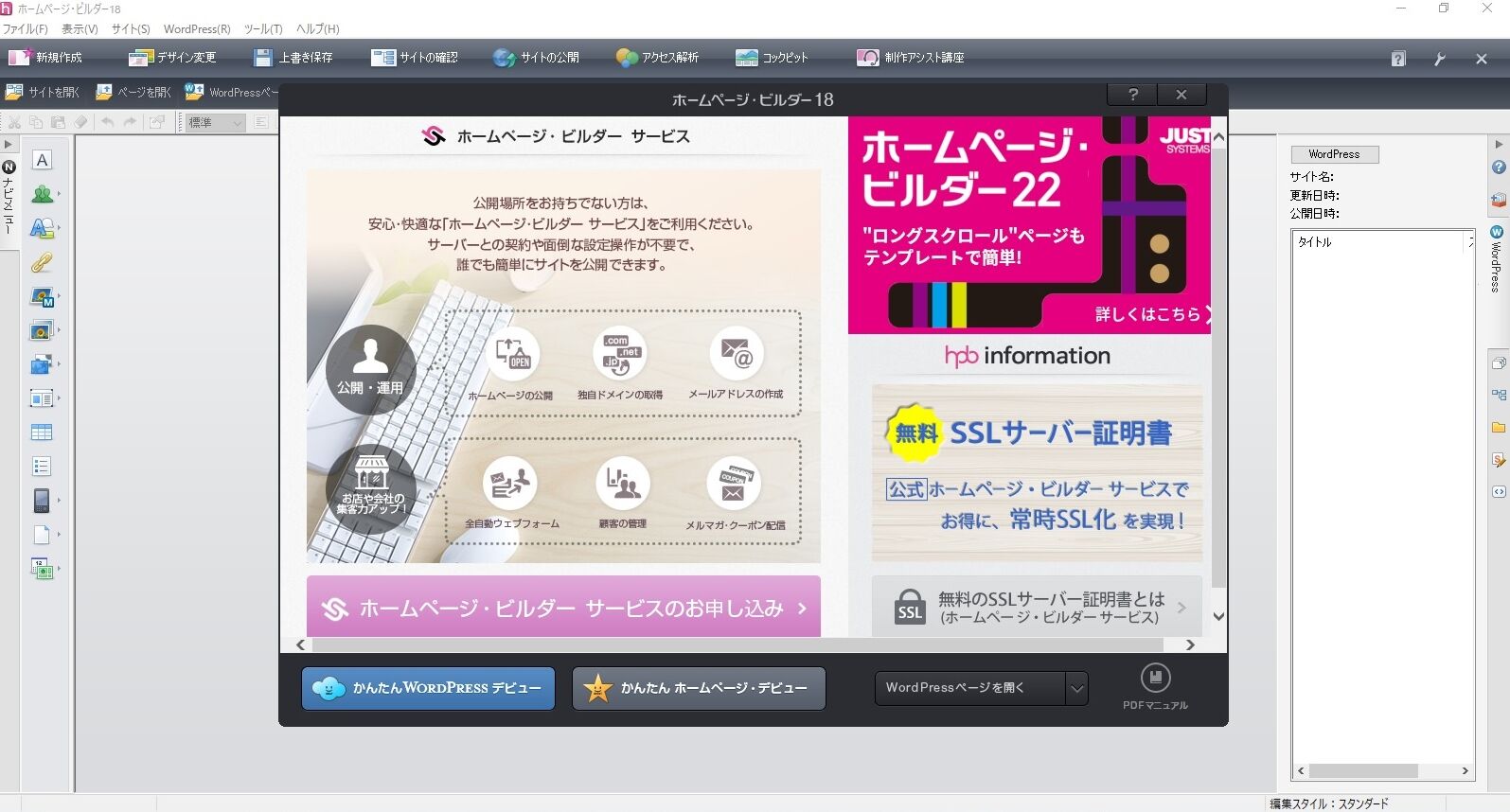Click the stacked windows icon on right strip
Viewport: 1510px width, 812px height.
point(1499,362)
